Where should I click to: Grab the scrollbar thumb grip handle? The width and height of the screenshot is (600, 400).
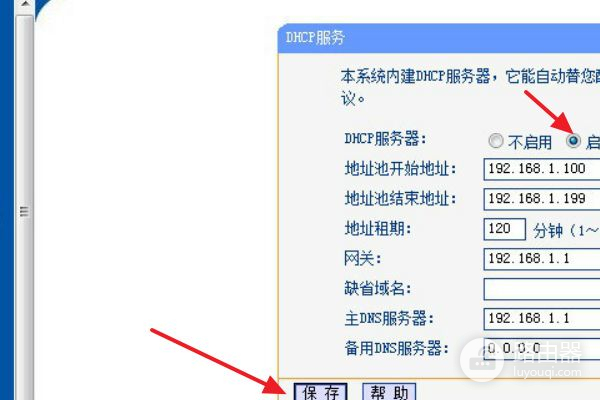24,211
